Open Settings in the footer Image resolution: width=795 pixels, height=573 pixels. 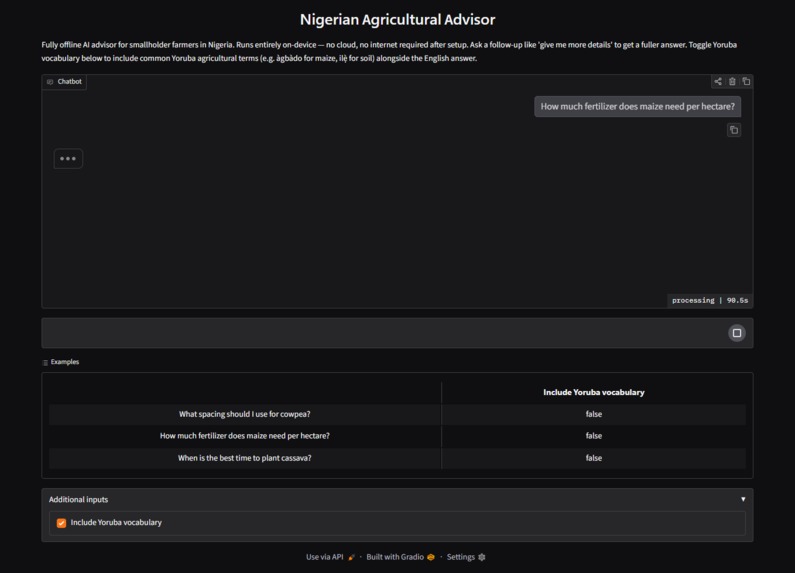pos(466,557)
